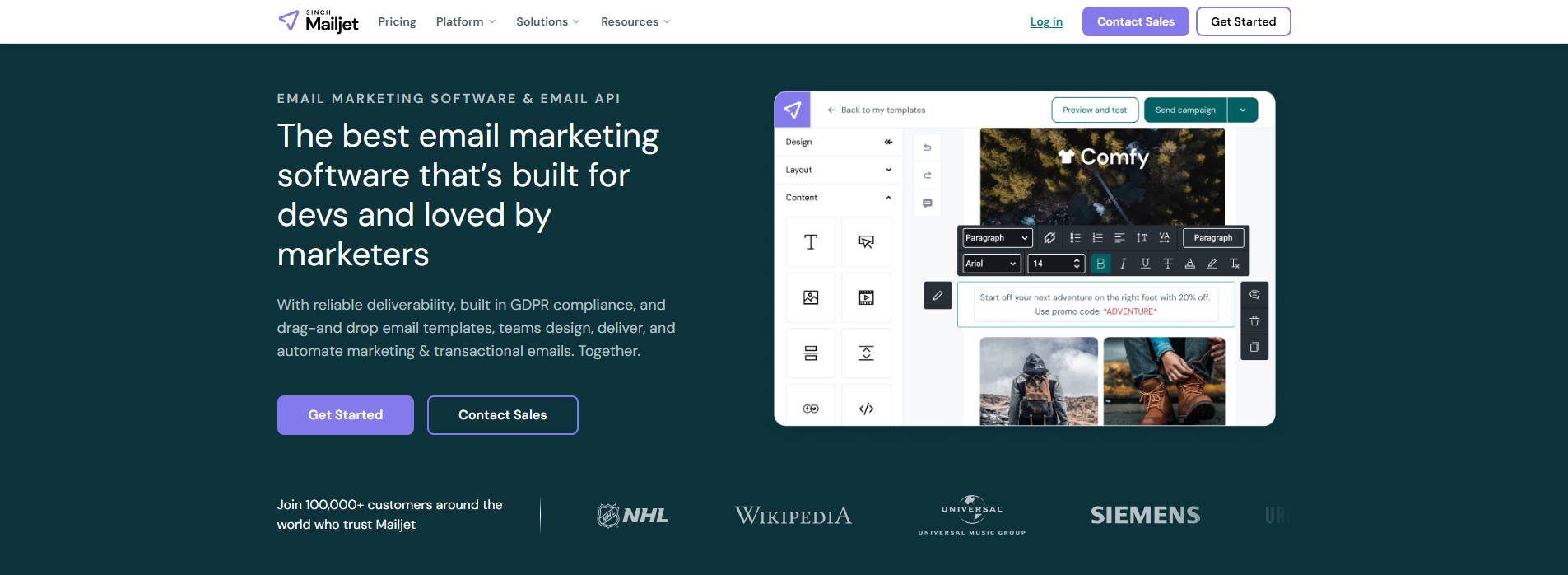Adjust letter spacing VA icon
1568x575 pixels.
1164,238
